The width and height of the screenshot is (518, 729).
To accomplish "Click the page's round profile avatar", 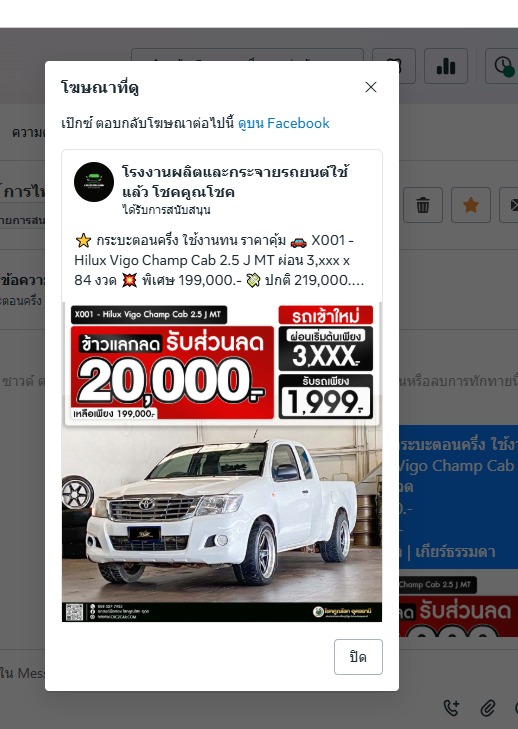I will (x=94, y=182).
